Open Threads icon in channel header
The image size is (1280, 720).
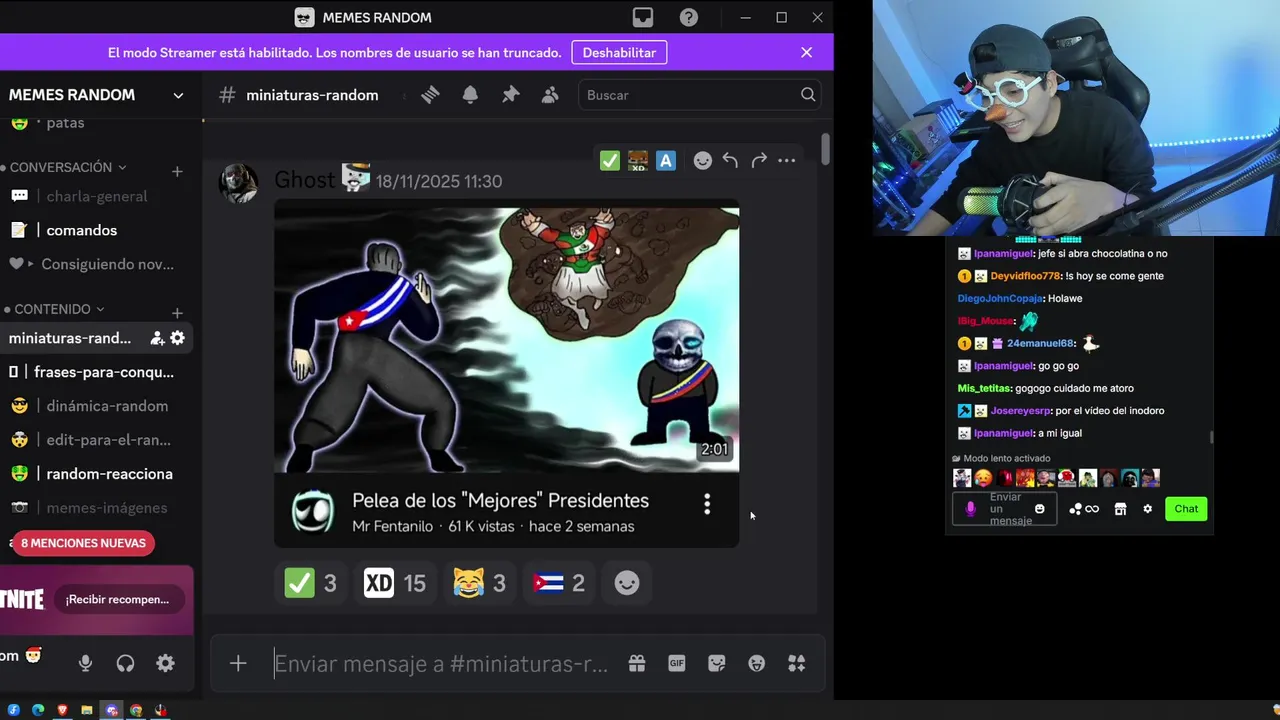[430, 95]
